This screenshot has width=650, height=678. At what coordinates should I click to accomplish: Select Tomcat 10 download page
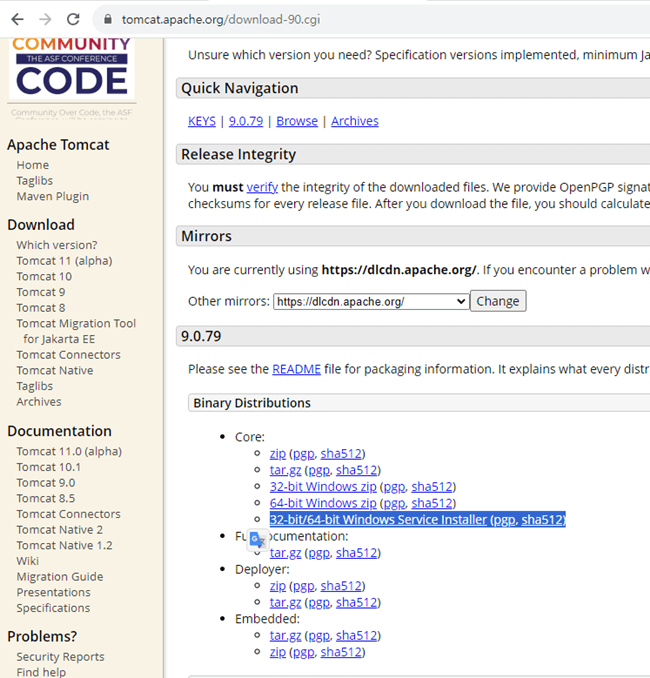coord(44,276)
